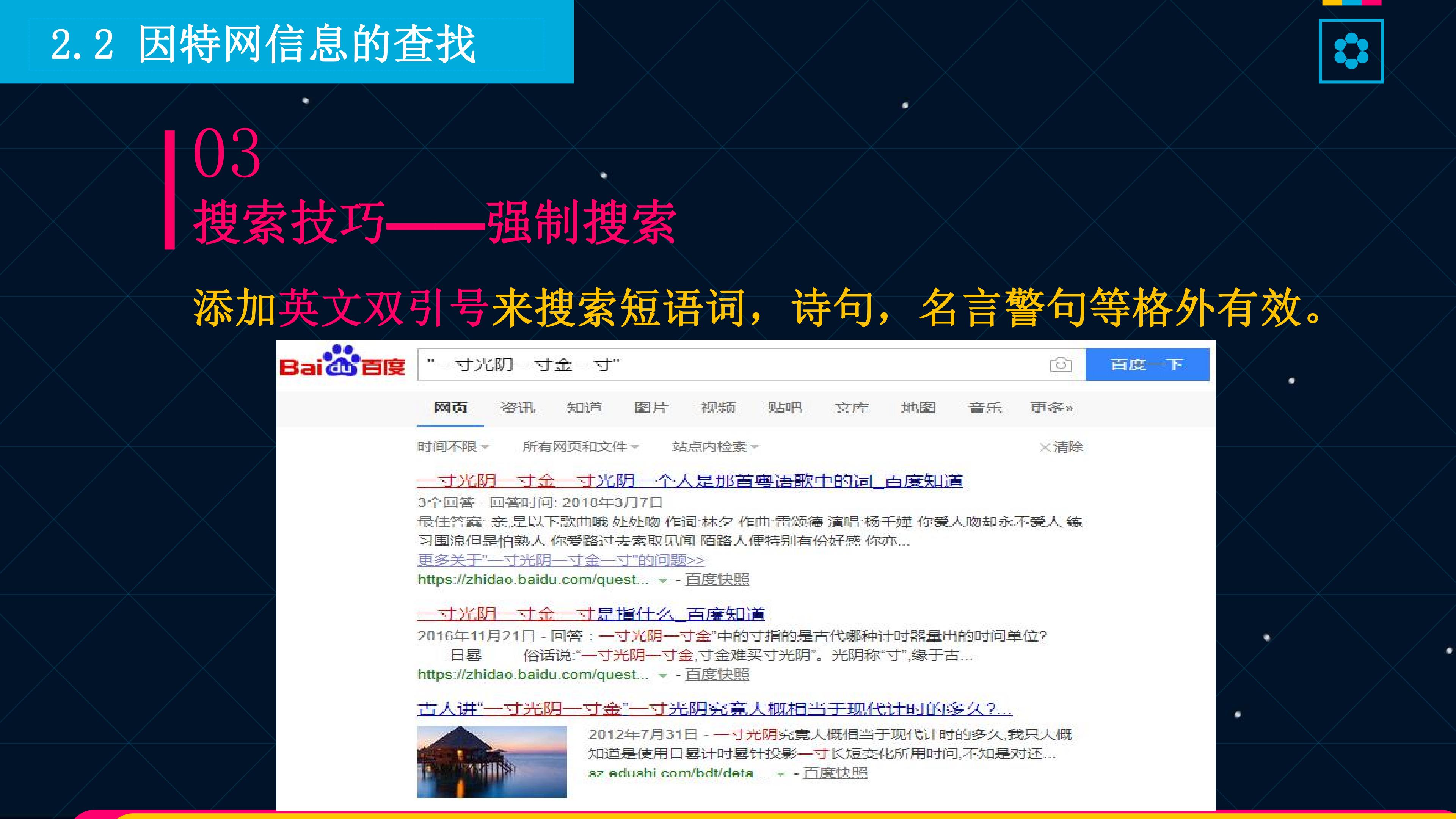This screenshot has width=1456, height=819.
Task: Select the 网页 tab
Action: 450,408
